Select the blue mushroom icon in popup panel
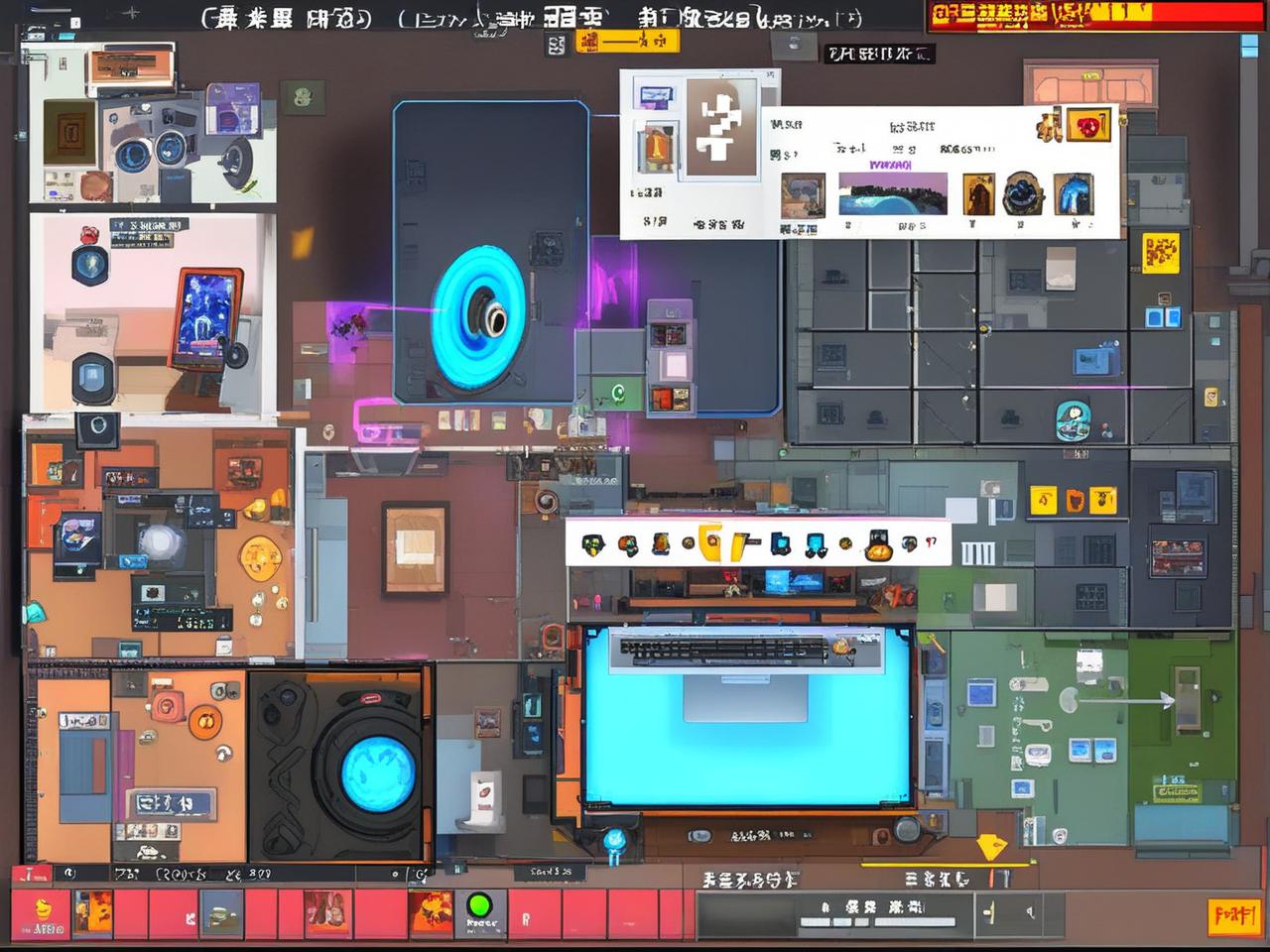The width and height of the screenshot is (1270, 952). tap(1073, 194)
